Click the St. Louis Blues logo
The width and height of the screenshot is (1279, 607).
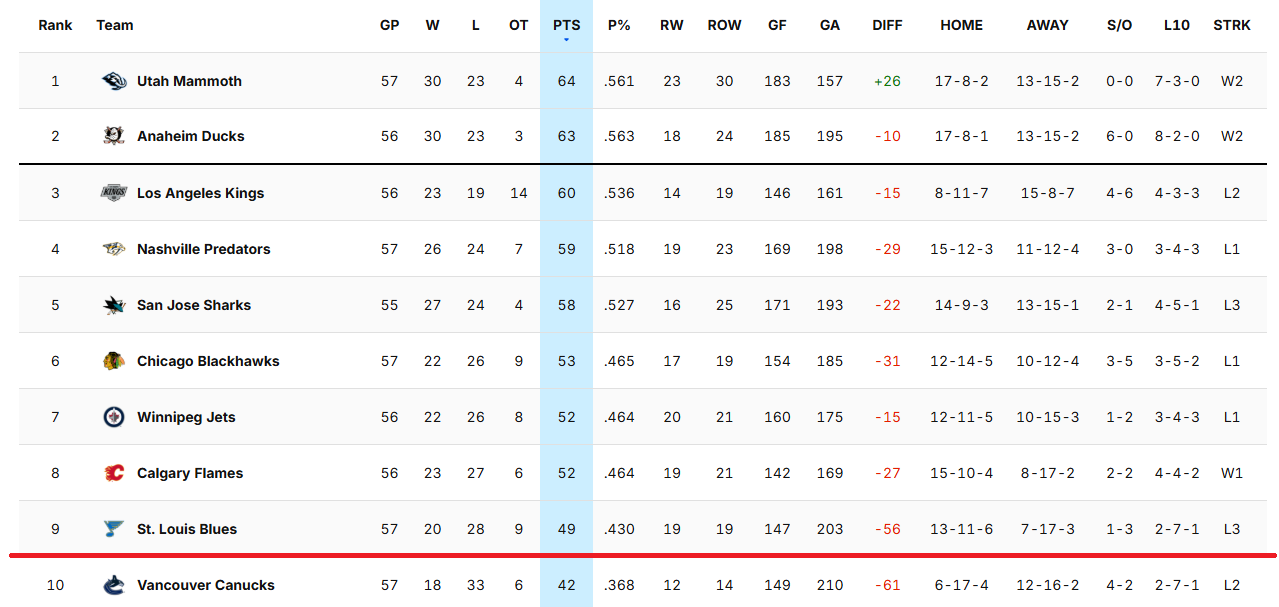click(114, 529)
